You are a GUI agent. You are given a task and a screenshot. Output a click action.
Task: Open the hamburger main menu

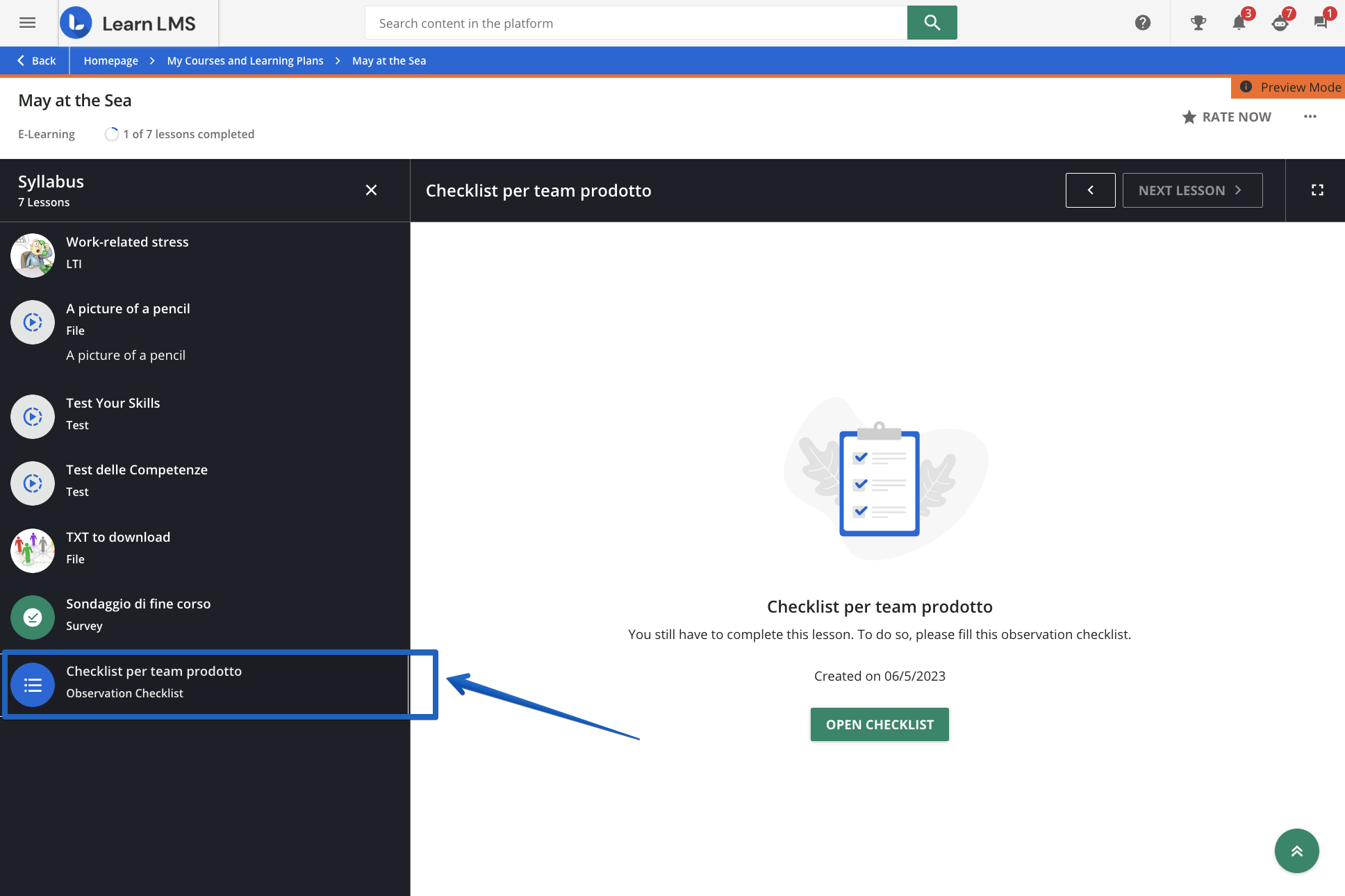pos(27,23)
